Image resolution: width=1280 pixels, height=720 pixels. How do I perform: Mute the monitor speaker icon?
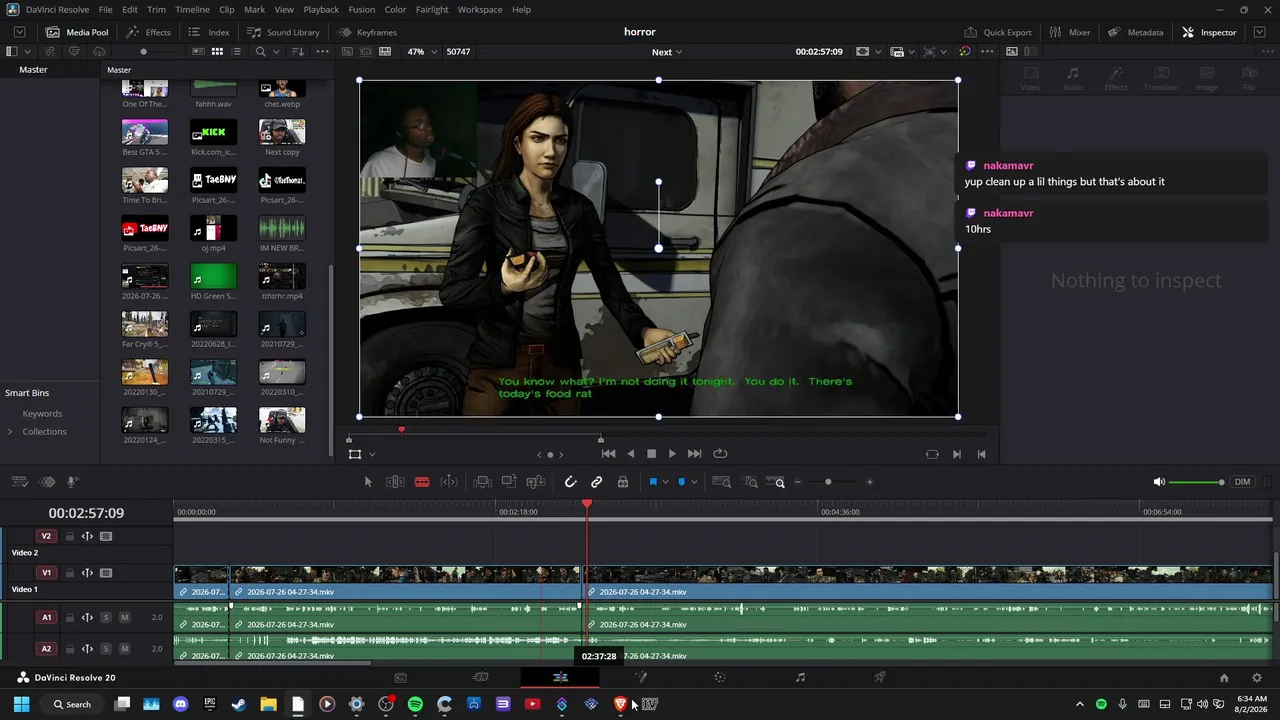pyautogui.click(x=1159, y=482)
